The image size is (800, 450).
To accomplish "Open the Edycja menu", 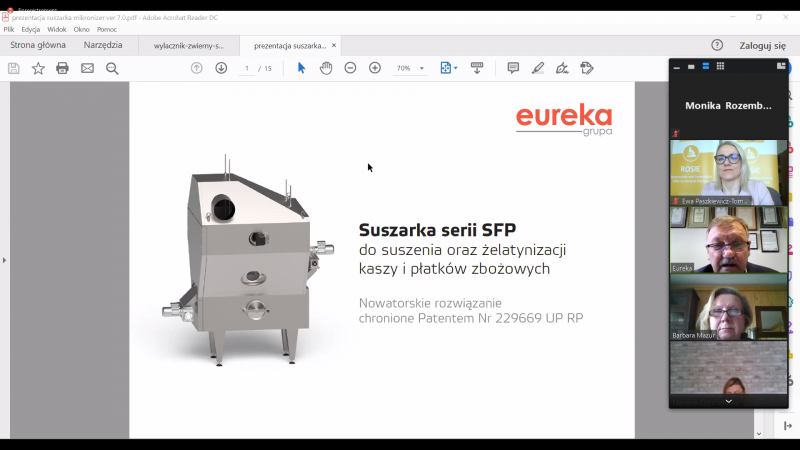I will point(31,30).
